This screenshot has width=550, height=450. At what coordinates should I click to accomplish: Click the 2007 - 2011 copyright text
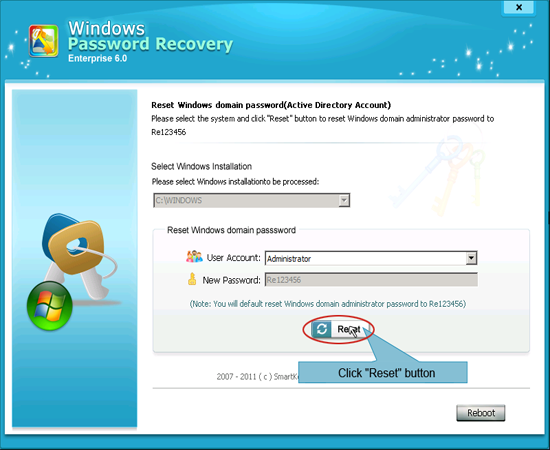[x=257, y=377]
